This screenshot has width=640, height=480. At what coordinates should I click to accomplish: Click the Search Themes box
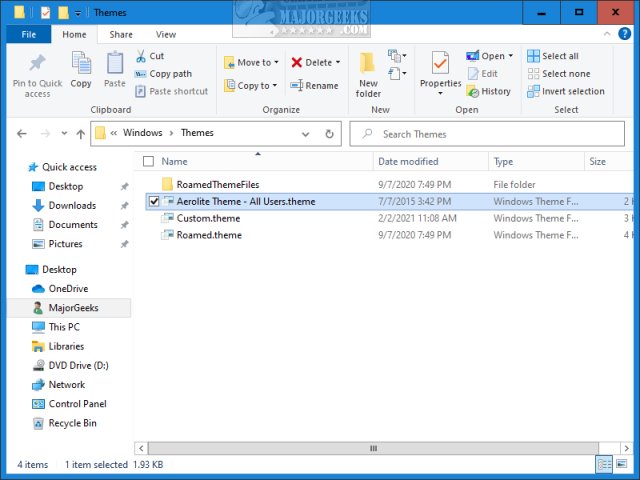tap(487, 134)
